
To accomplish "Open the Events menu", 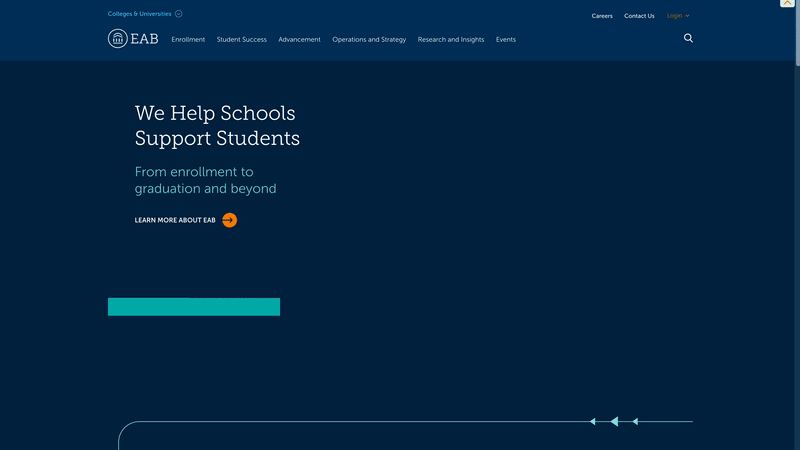I will (x=506, y=39).
